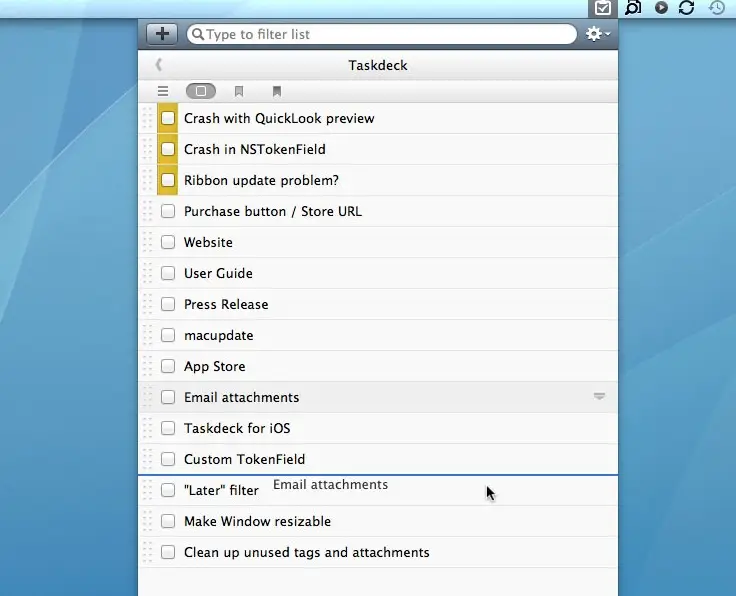Select the User Guide task text
Screen dimensions: 736x596
point(218,273)
